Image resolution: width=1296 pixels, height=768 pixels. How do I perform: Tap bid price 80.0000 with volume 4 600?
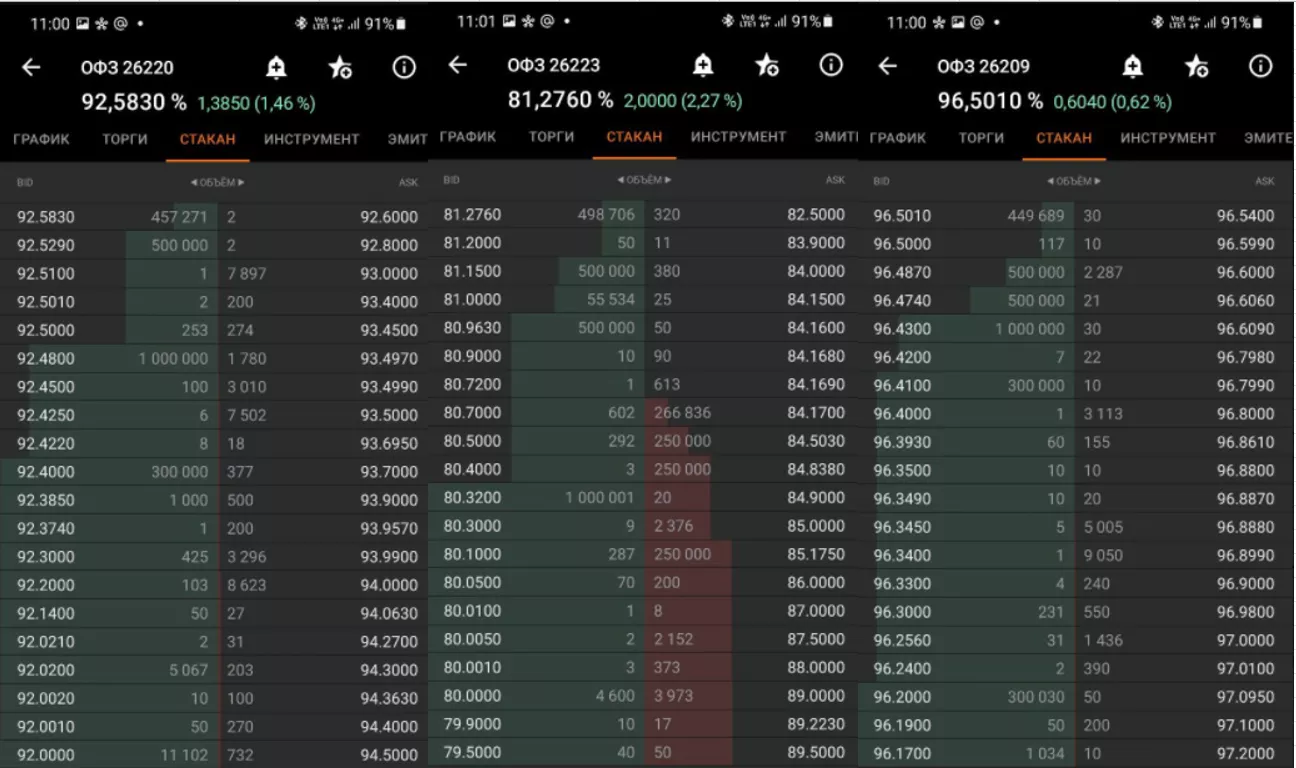coord(472,696)
